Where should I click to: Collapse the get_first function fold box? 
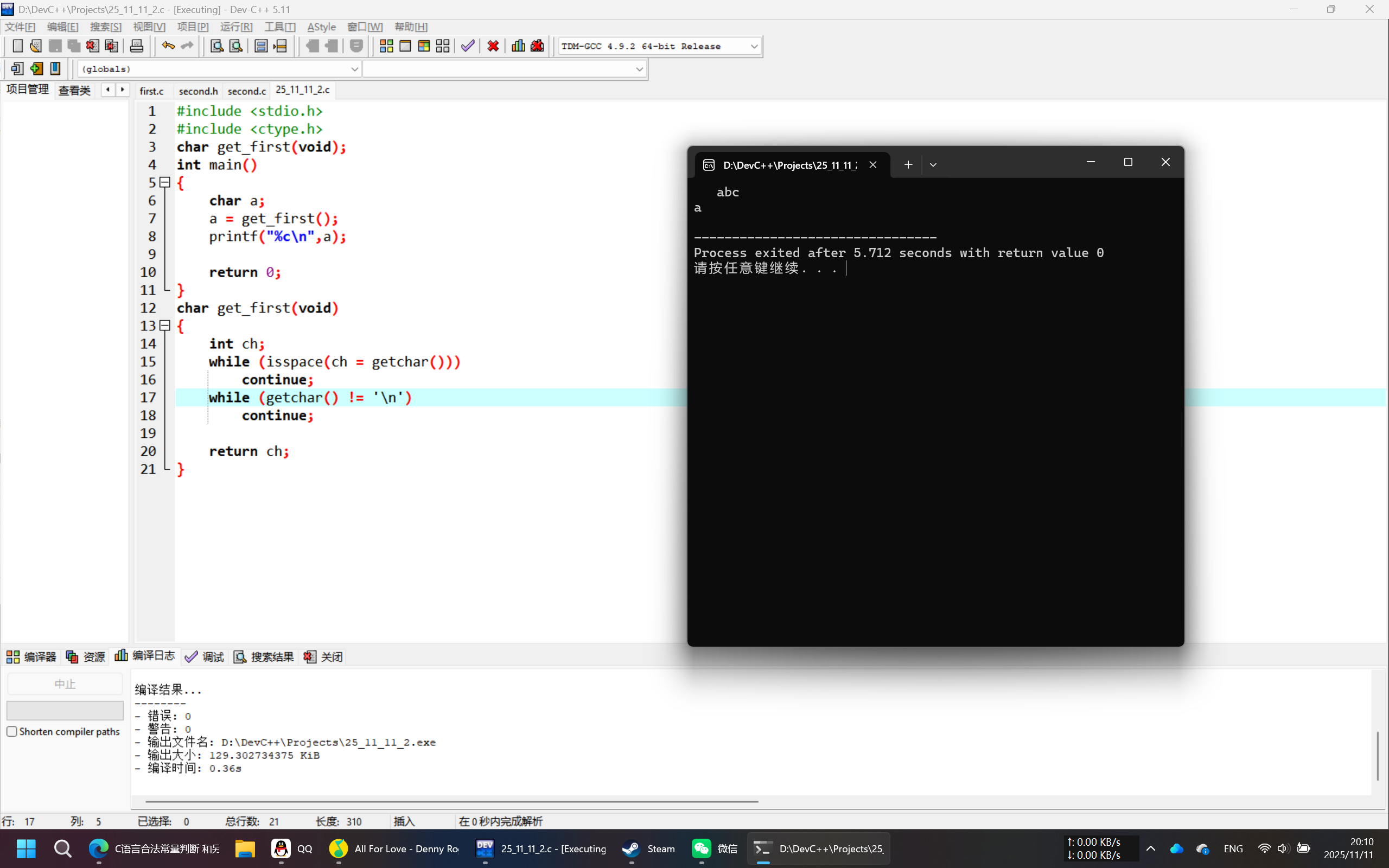pyautogui.click(x=165, y=325)
